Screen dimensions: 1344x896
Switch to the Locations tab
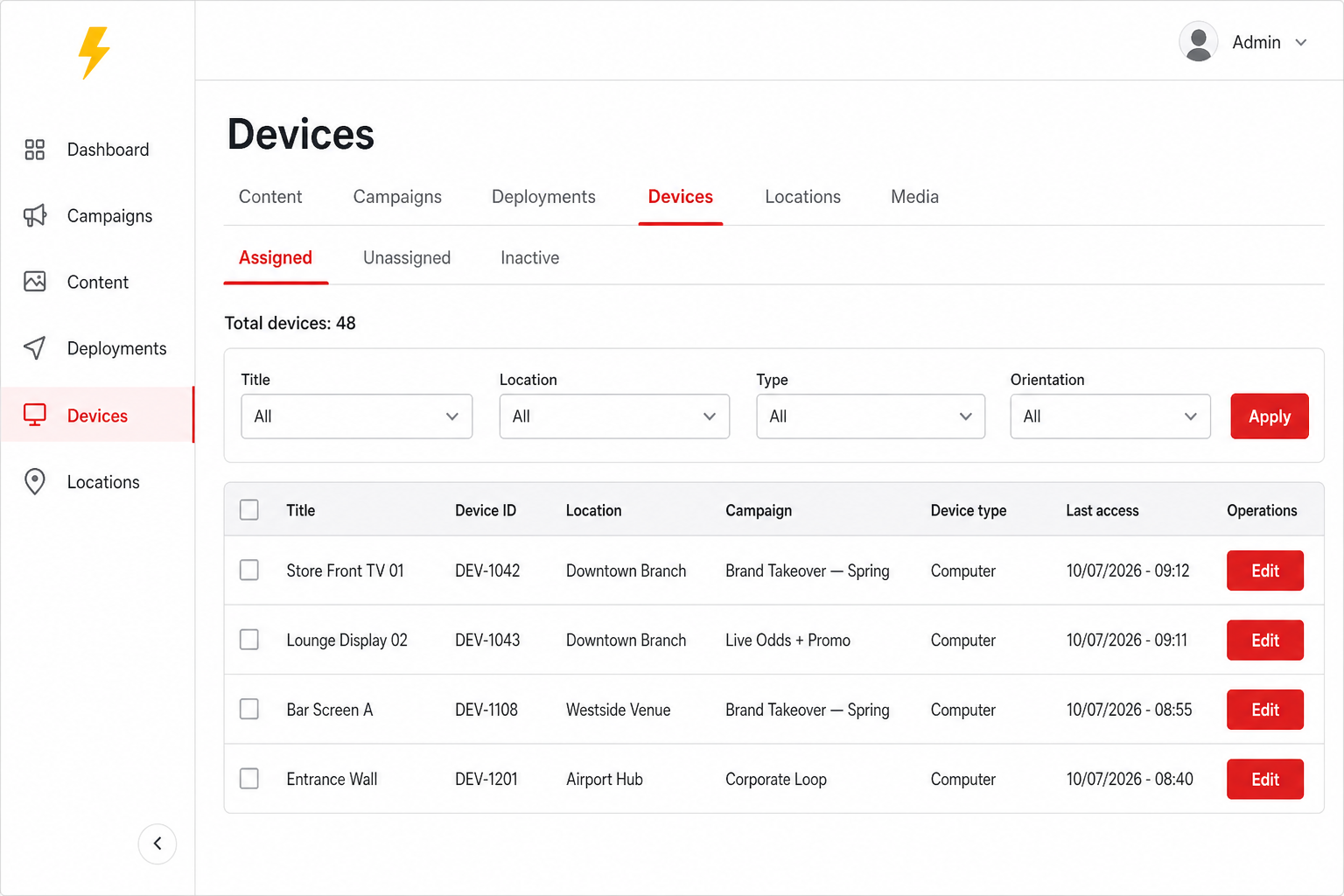(802, 197)
